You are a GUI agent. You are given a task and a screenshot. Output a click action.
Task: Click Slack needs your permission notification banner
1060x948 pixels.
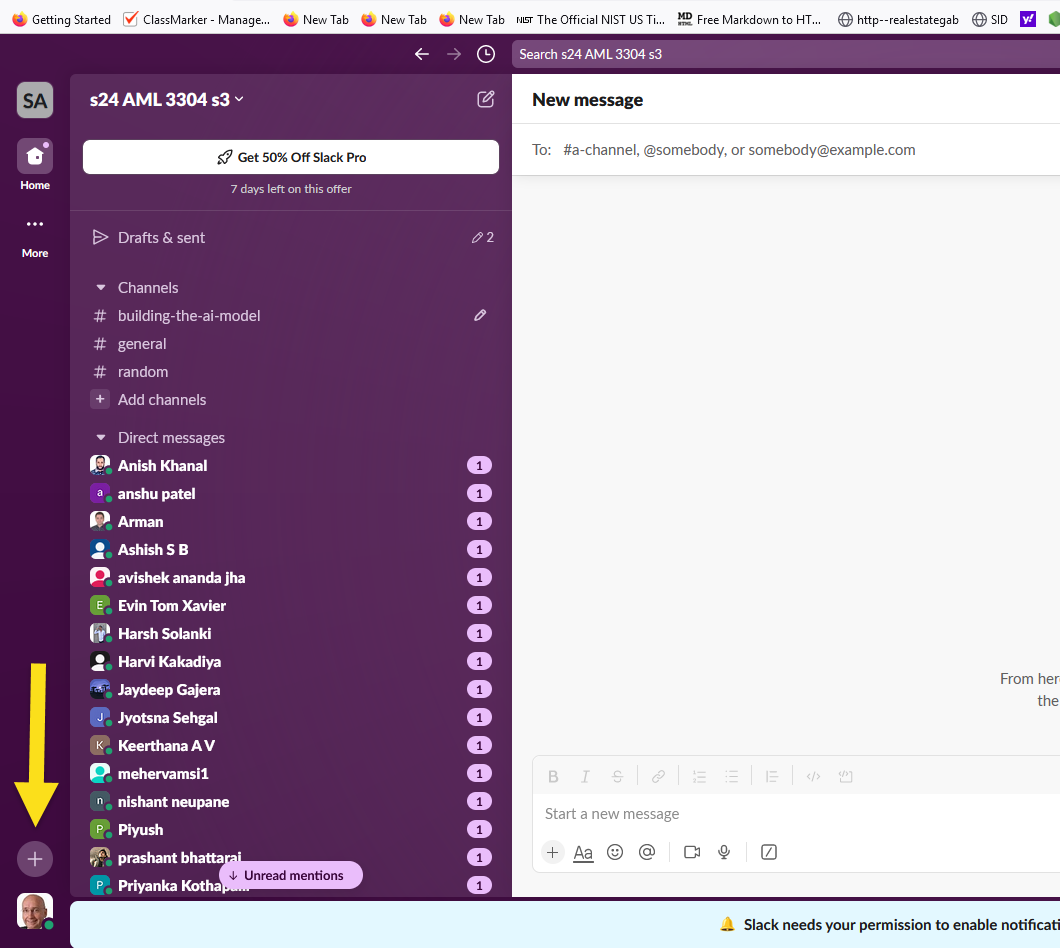[x=564, y=924]
